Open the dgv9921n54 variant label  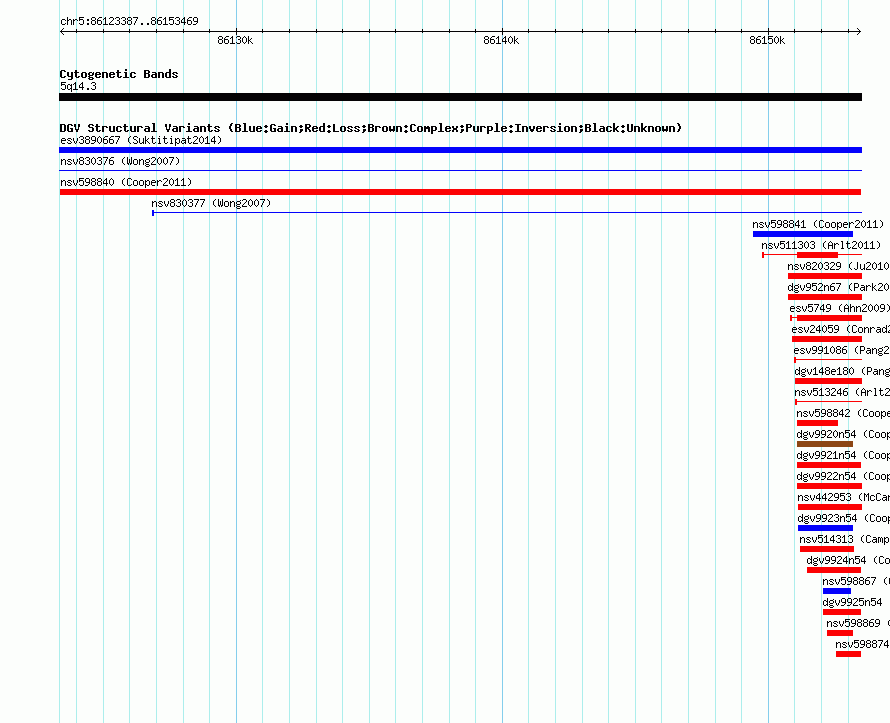click(x=843, y=455)
